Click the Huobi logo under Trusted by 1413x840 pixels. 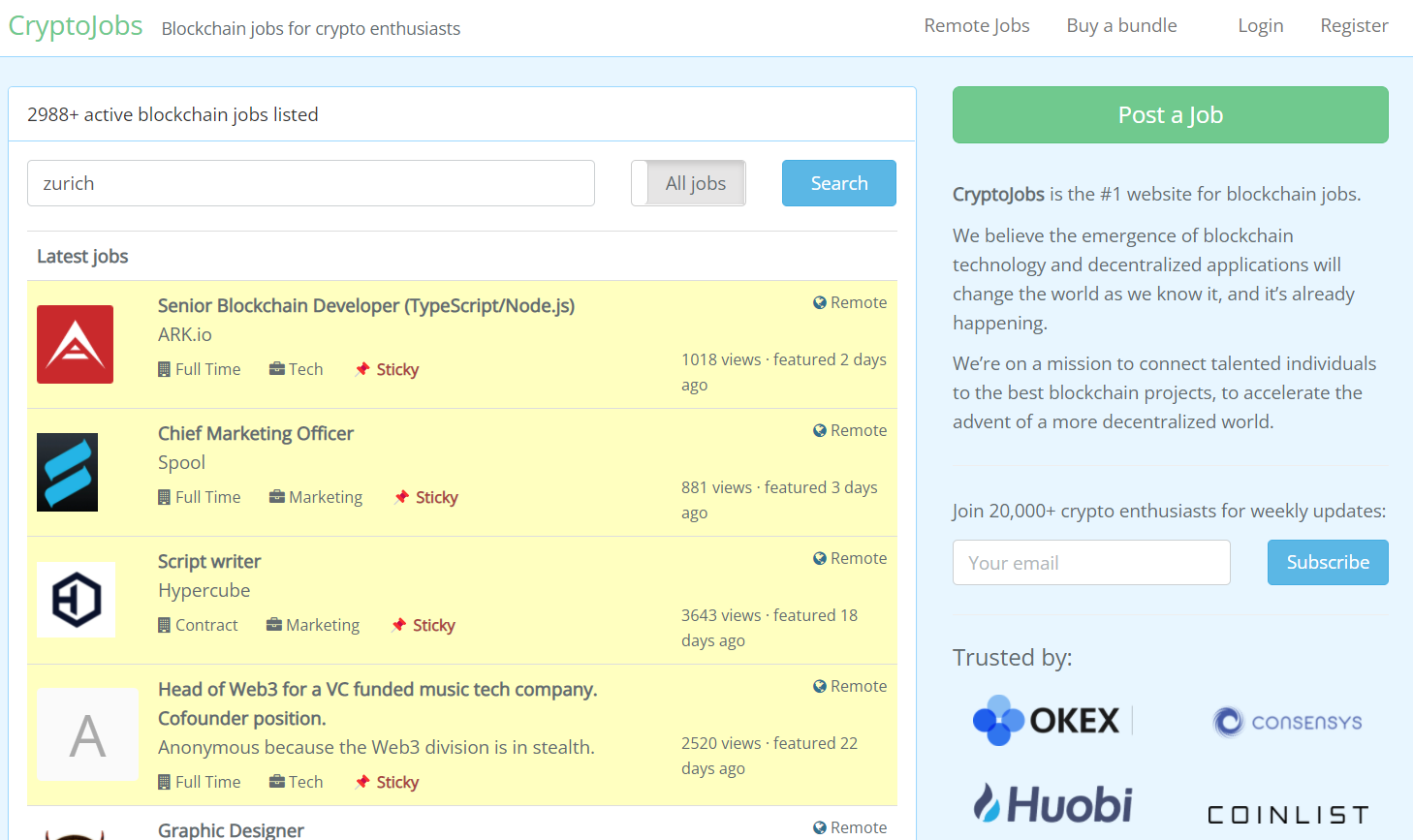coord(1052,804)
